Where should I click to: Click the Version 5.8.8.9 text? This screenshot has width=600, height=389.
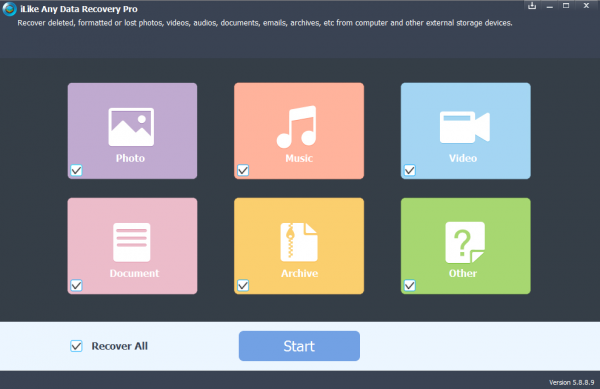572,382
